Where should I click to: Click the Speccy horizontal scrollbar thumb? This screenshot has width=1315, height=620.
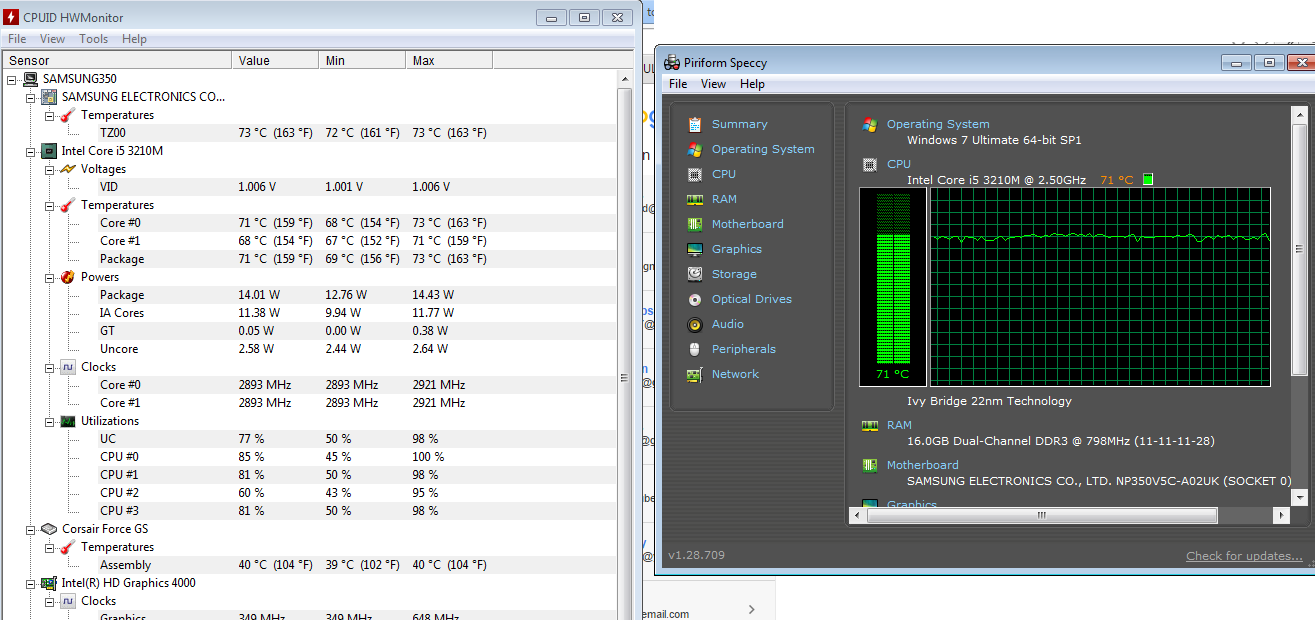click(x=1041, y=516)
